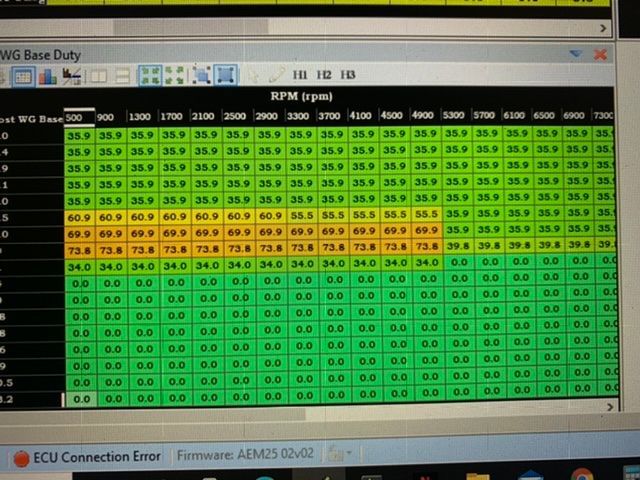Click the first green arrows icon
Image resolution: width=640 pixels, height=480 pixels.
149,76
